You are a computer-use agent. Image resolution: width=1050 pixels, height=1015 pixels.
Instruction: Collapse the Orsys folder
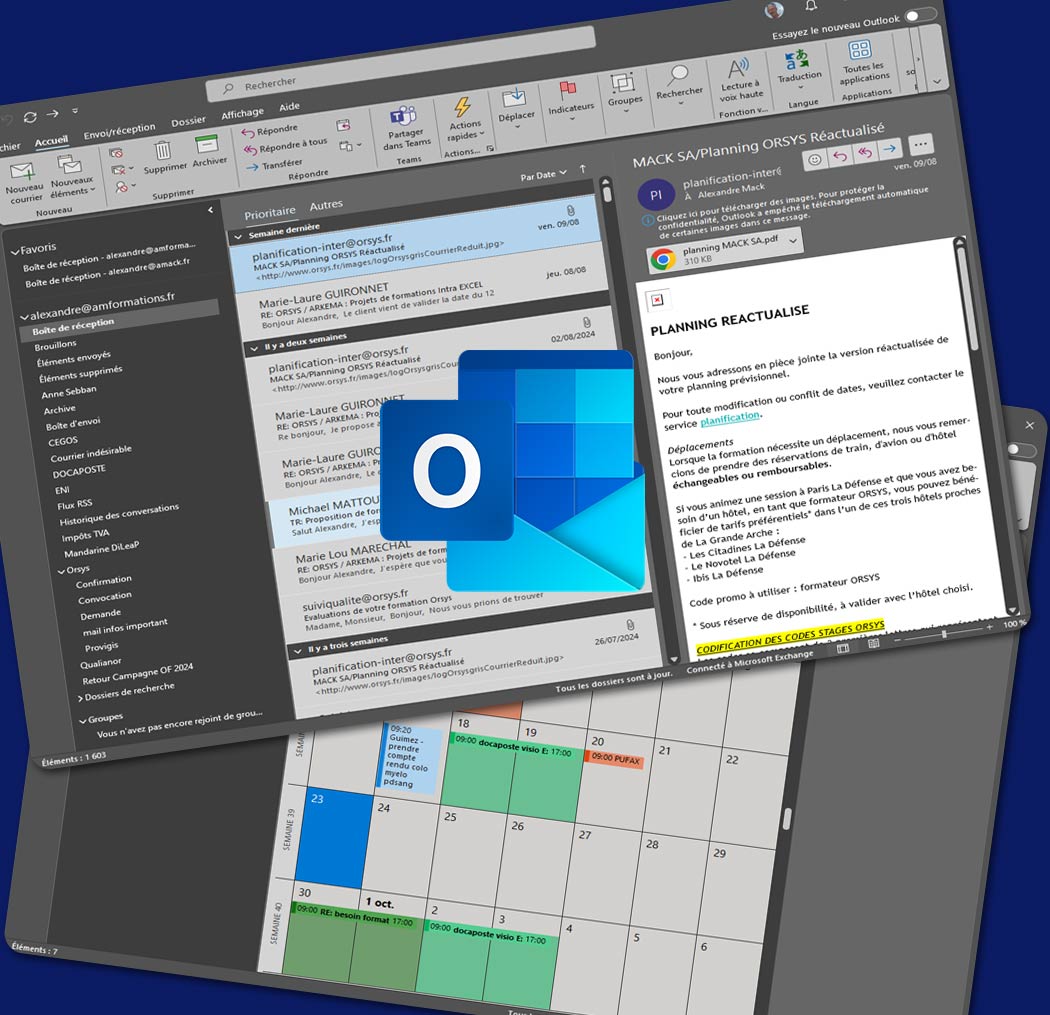click(62, 571)
